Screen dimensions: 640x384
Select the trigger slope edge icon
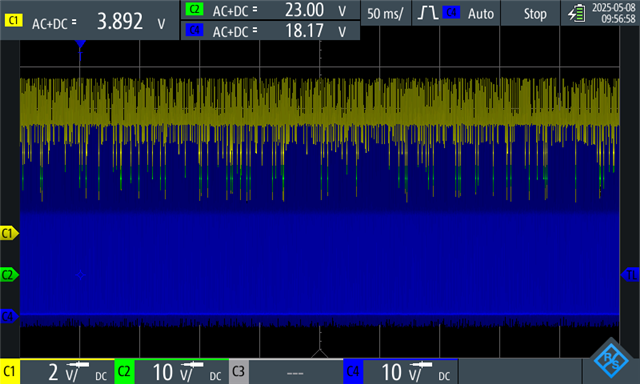[428, 13]
